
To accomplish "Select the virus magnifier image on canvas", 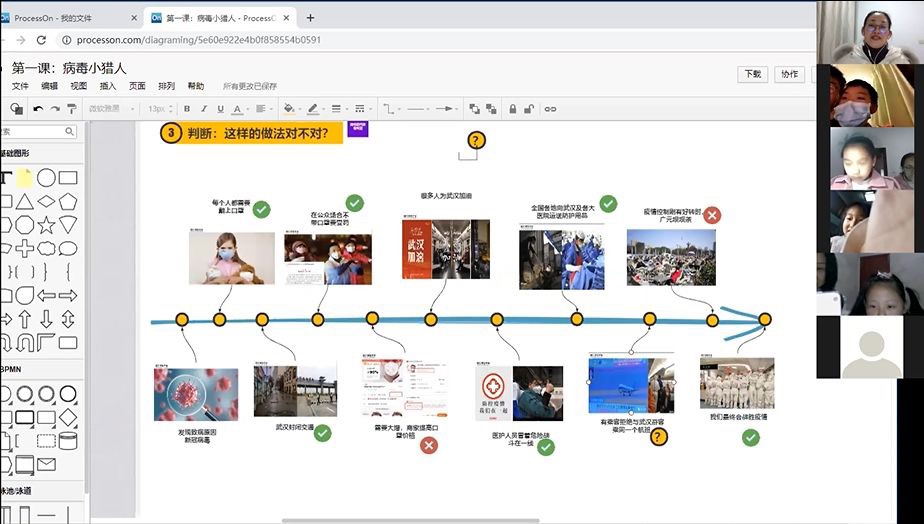I will coord(196,394).
